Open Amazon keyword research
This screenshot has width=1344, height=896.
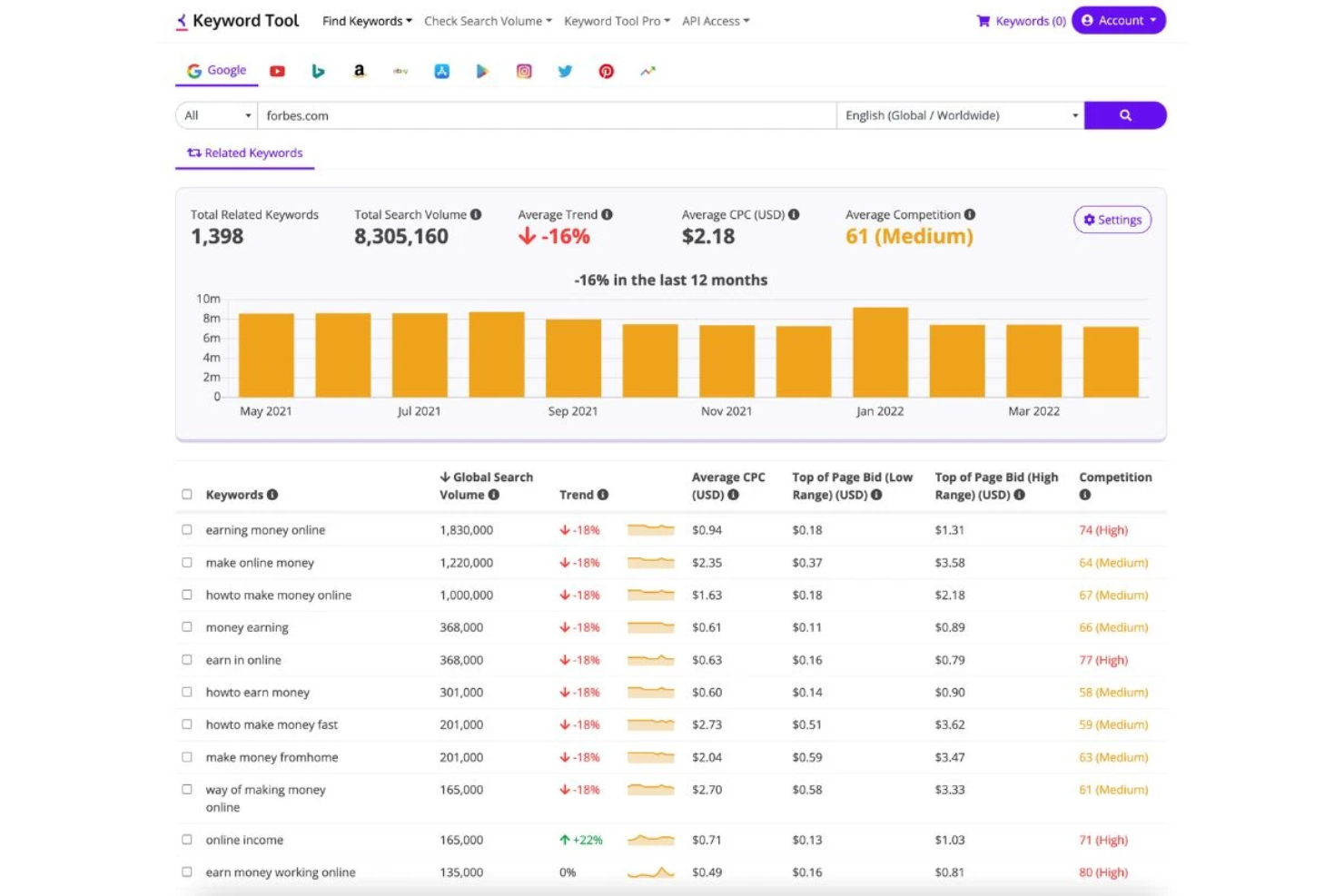click(x=359, y=71)
